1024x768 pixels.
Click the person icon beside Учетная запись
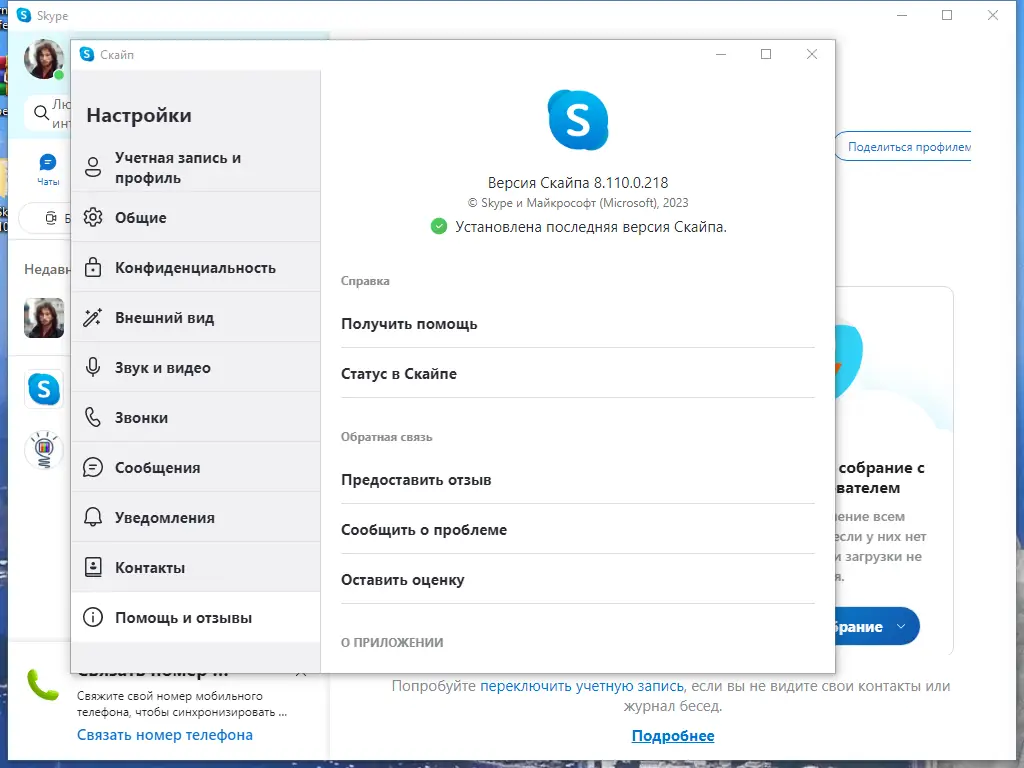click(93, 167)
